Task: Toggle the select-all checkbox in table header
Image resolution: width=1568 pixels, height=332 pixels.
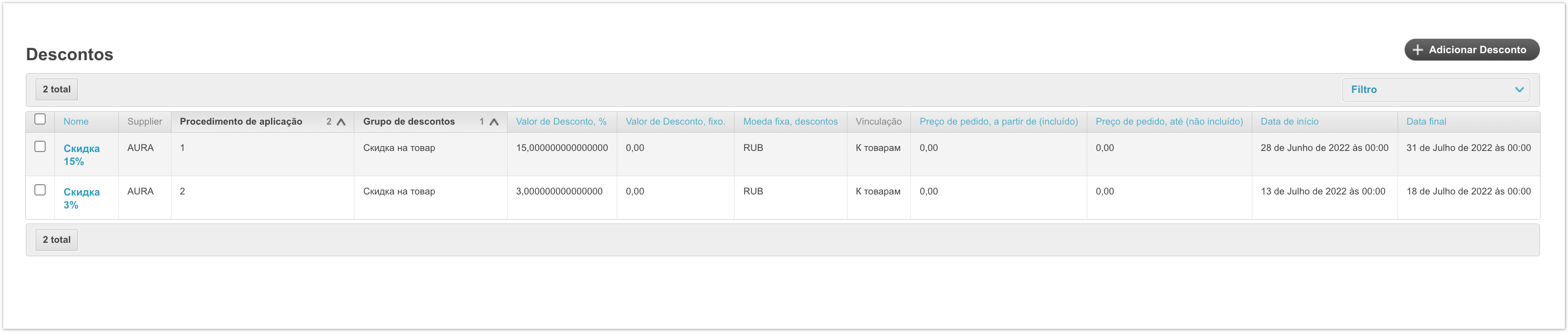Action: pyautogui.click(x=40, y=119)
